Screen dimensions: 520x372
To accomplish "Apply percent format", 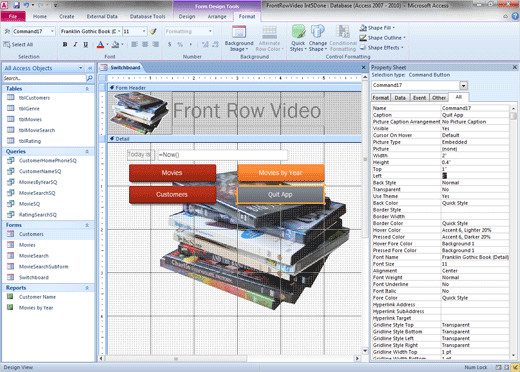I will [180, 44].
